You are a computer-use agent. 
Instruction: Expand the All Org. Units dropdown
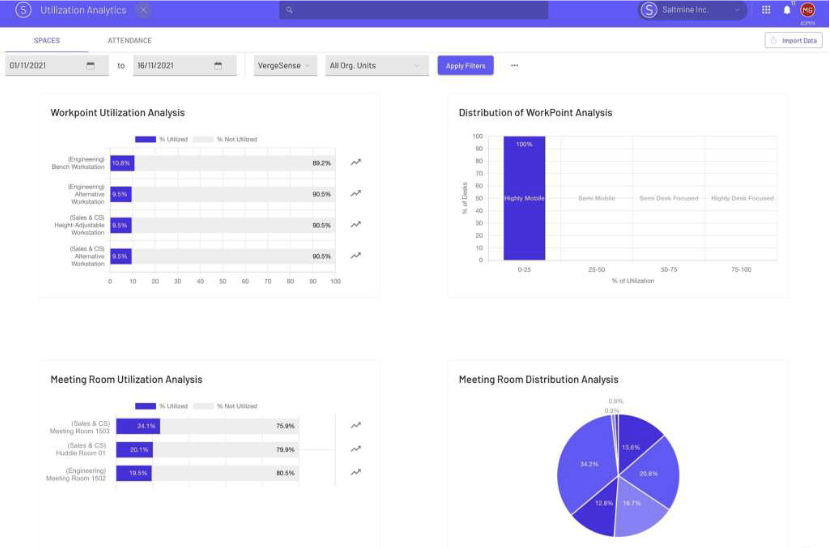tap(376, 66)
